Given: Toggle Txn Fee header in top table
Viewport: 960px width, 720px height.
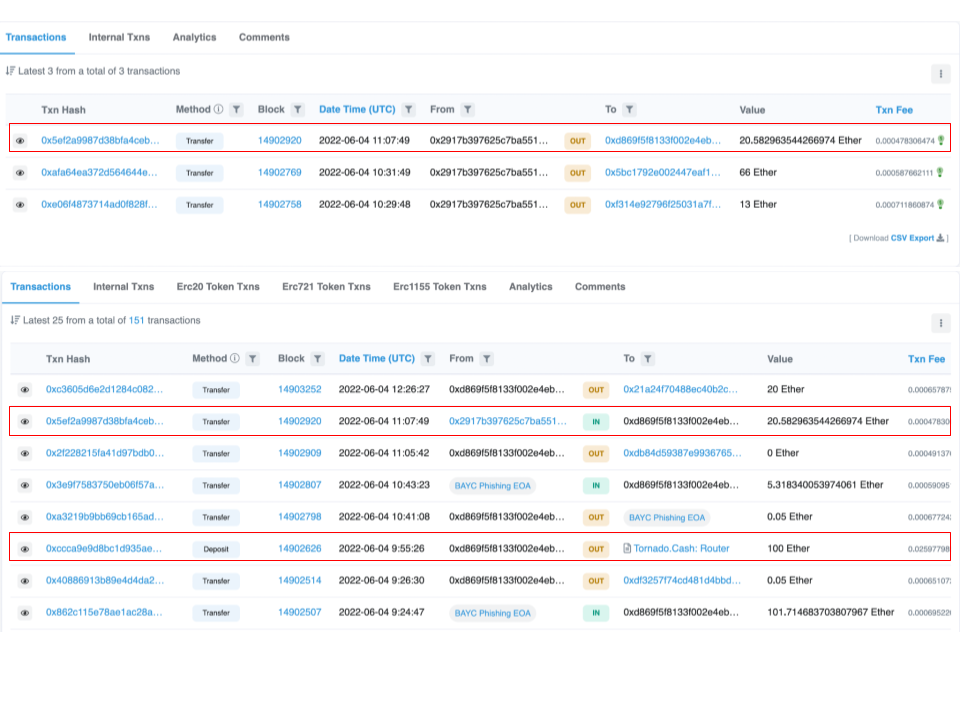Looking at the screenshot, I should click(x=894, y=110).
